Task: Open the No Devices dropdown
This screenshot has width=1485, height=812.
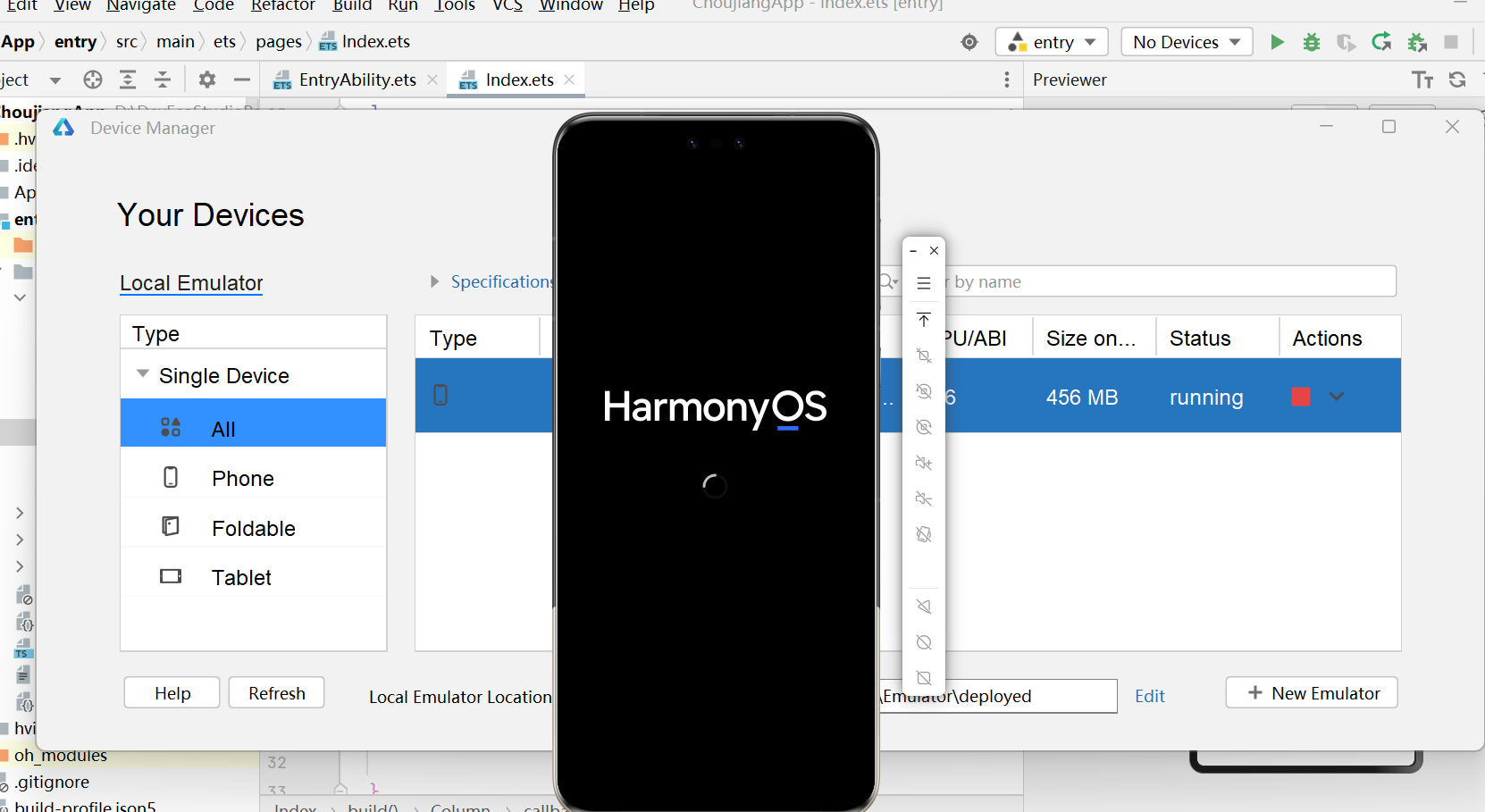Action: pyautogui.click(x=1187, y=42)
